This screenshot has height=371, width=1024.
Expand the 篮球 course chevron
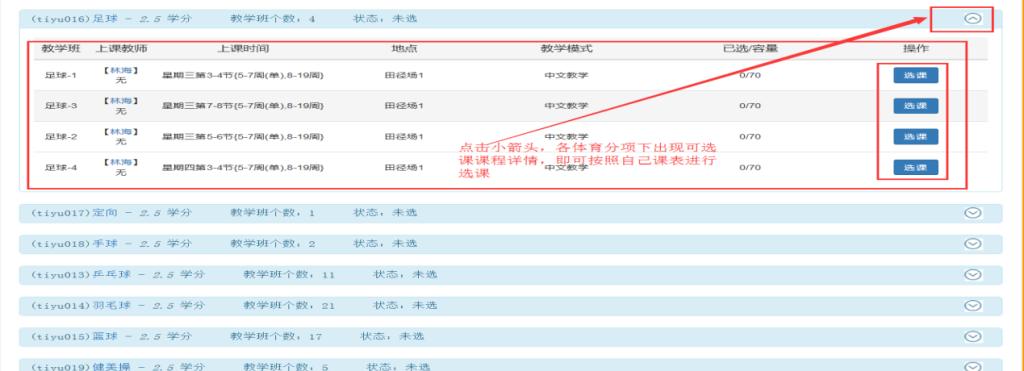pos(972,336)
